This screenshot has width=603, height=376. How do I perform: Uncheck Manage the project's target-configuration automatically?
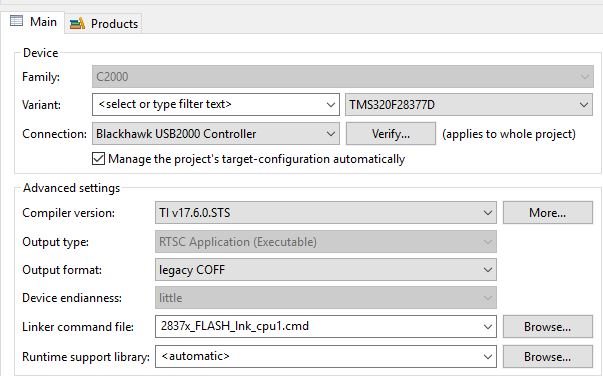(x=98, y=158)
